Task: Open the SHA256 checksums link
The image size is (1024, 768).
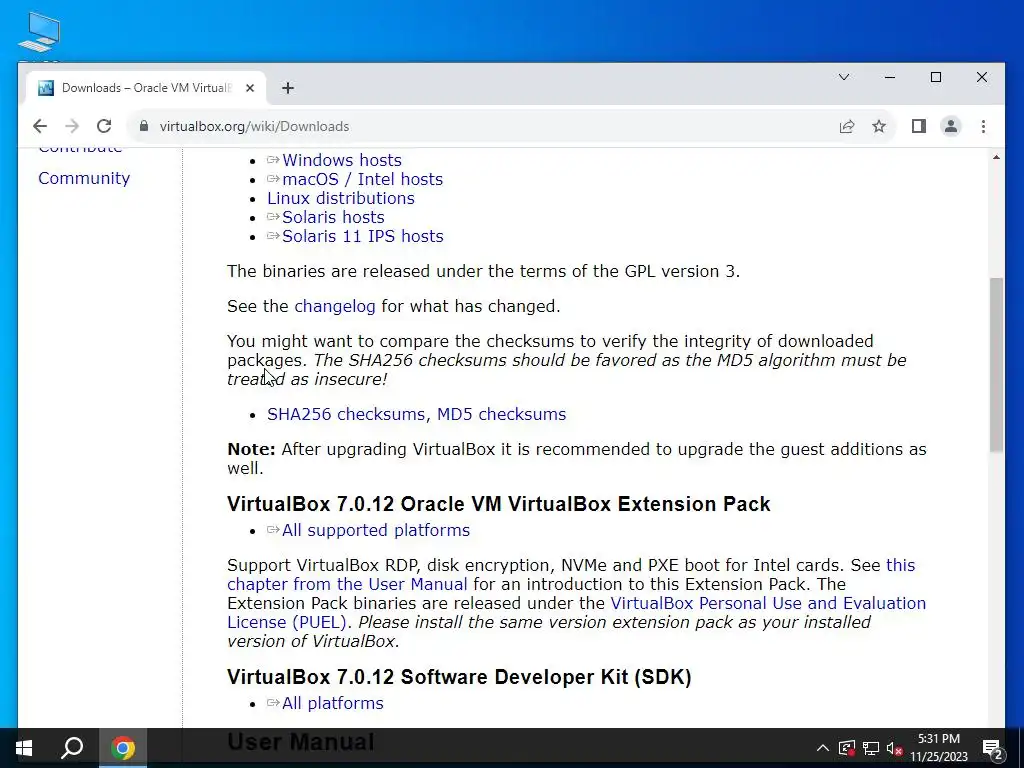Action: (345, 414)
